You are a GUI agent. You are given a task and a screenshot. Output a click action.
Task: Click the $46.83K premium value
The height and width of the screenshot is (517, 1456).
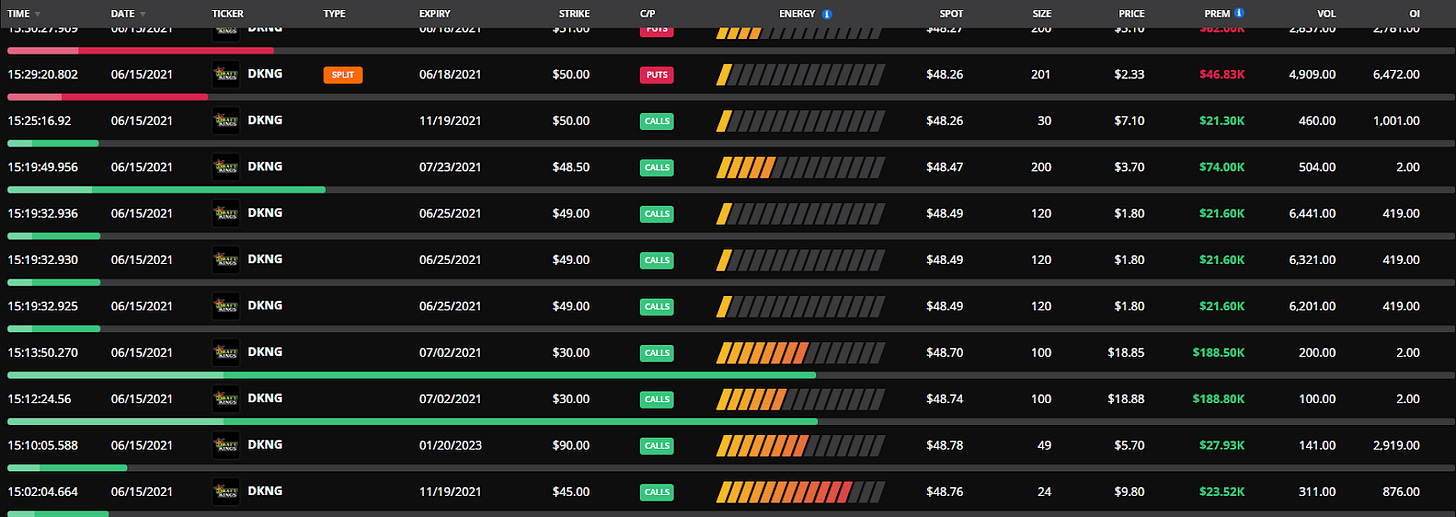pos(1223,75)
